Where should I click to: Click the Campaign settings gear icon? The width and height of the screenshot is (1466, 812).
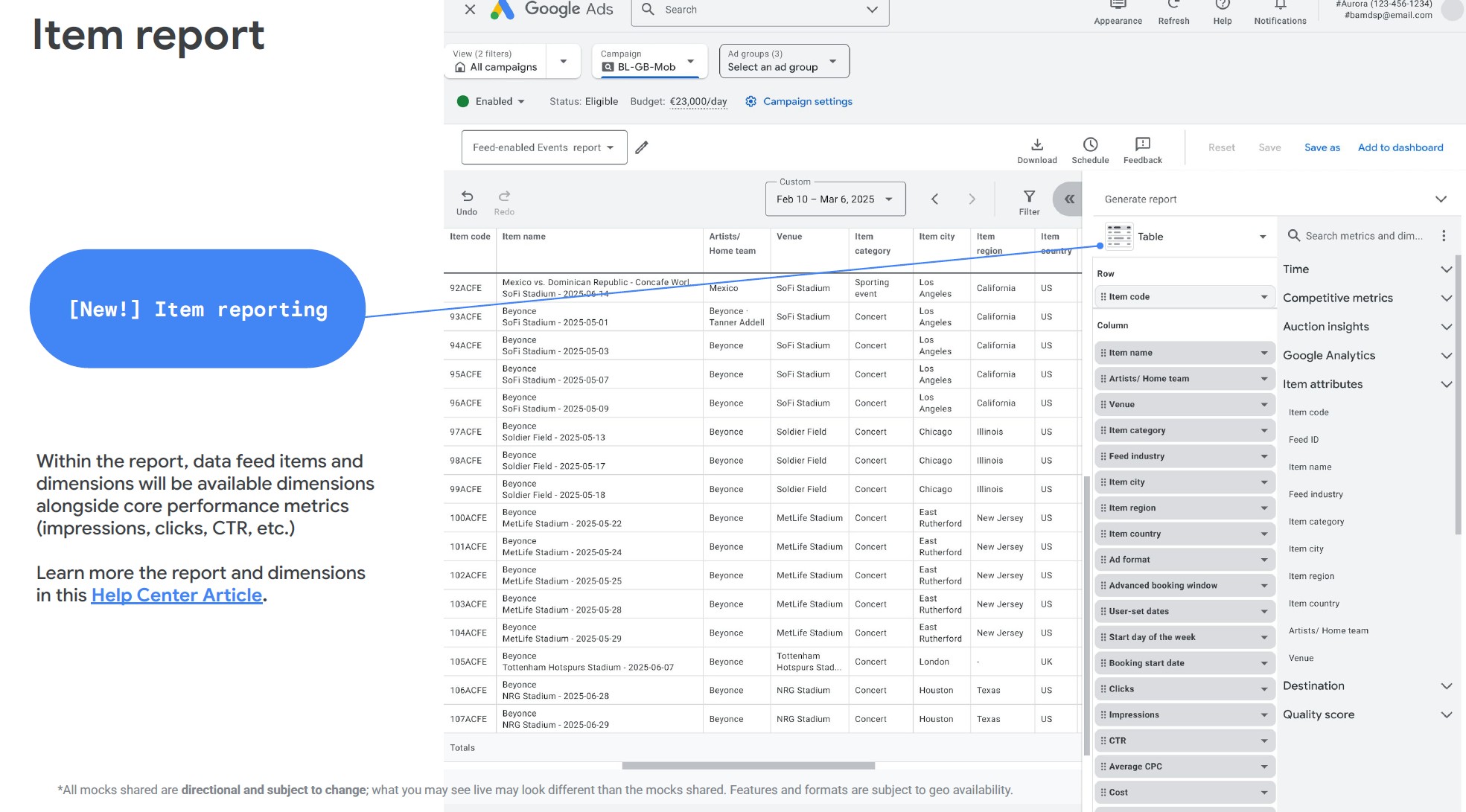(750, 101)
